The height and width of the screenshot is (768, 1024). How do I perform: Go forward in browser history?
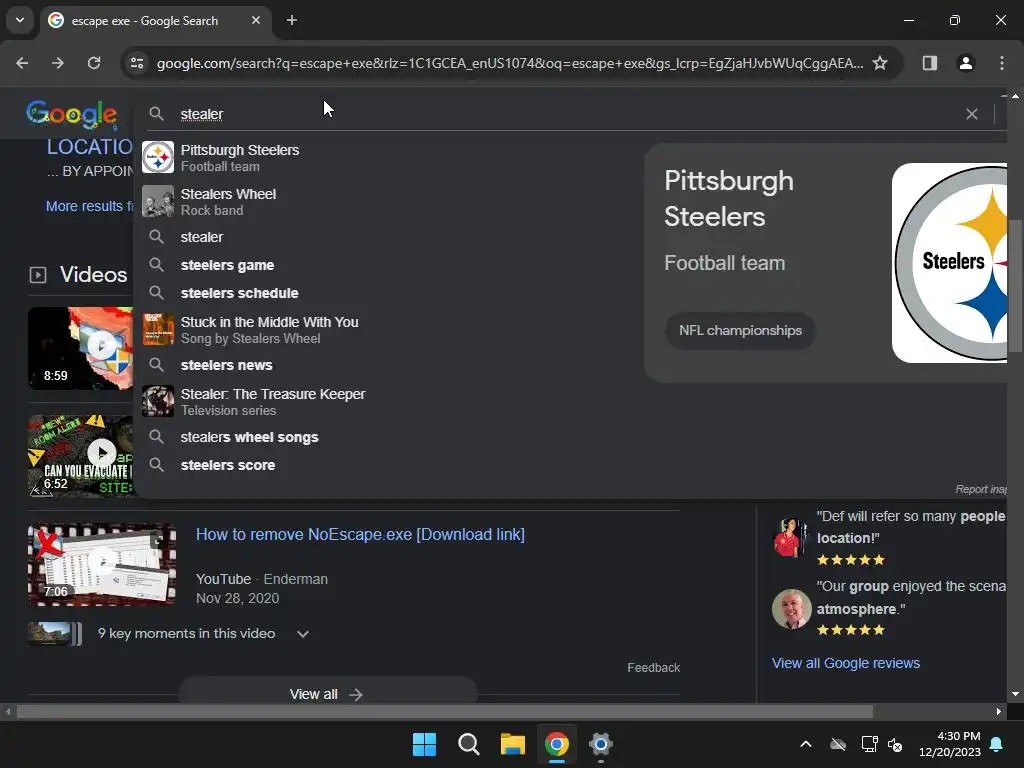[58, 63]
